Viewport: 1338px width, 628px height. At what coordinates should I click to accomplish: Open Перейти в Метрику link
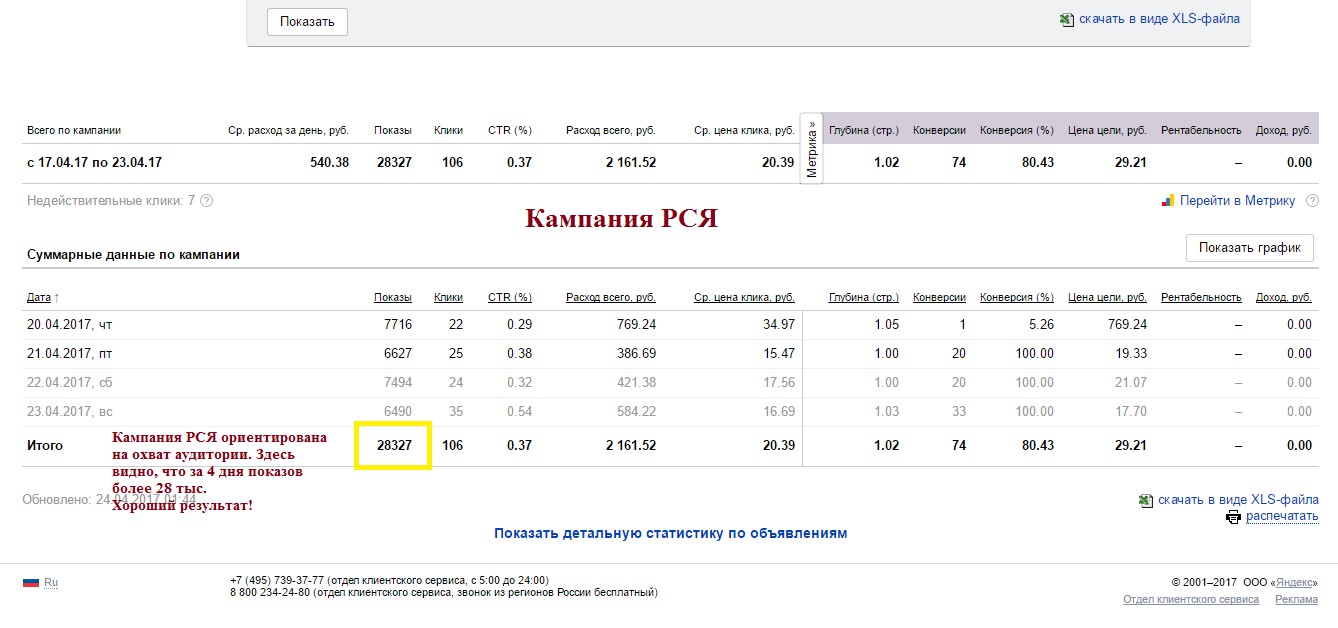tap(1237, 201)
